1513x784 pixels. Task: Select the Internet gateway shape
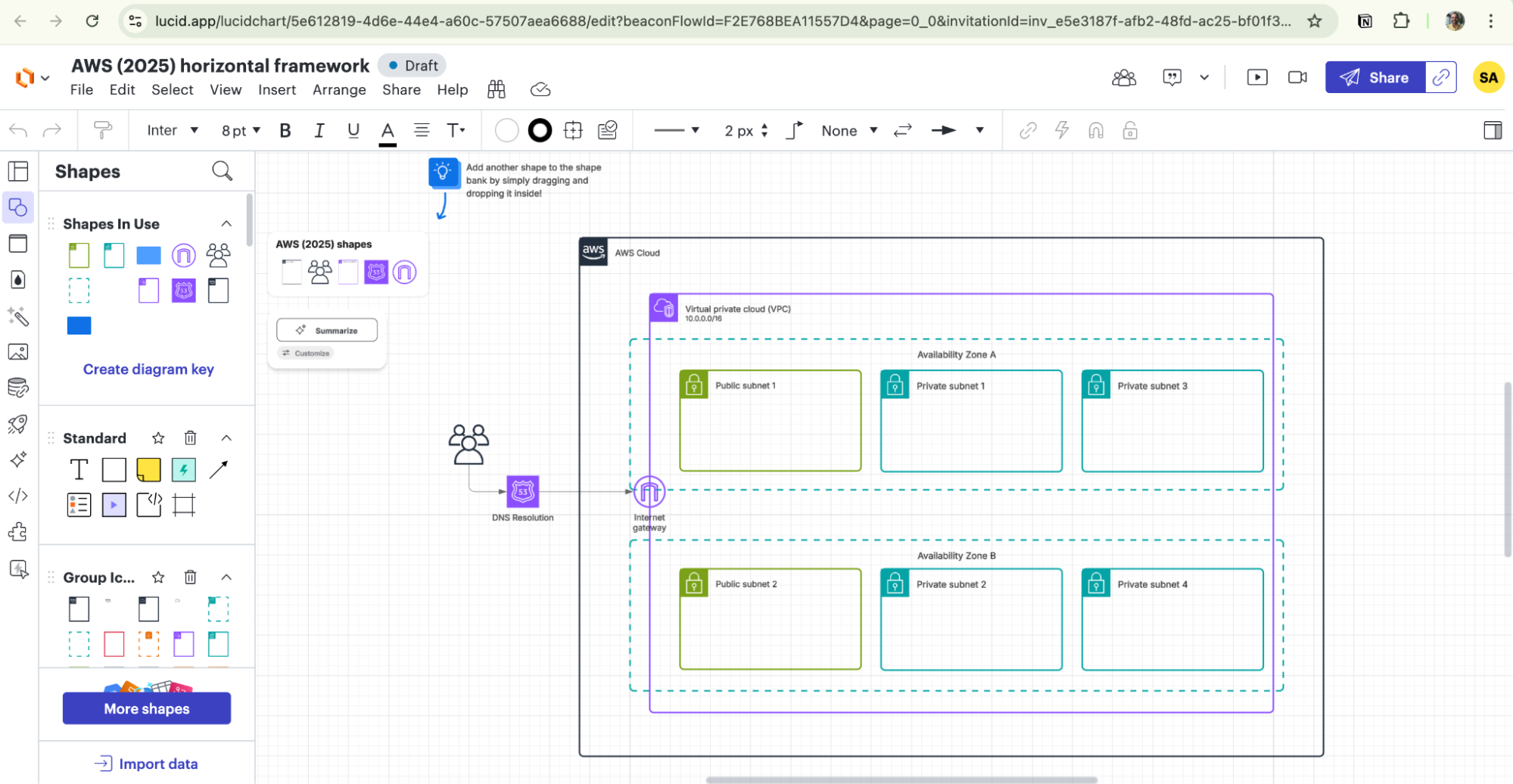coord(649,492)
